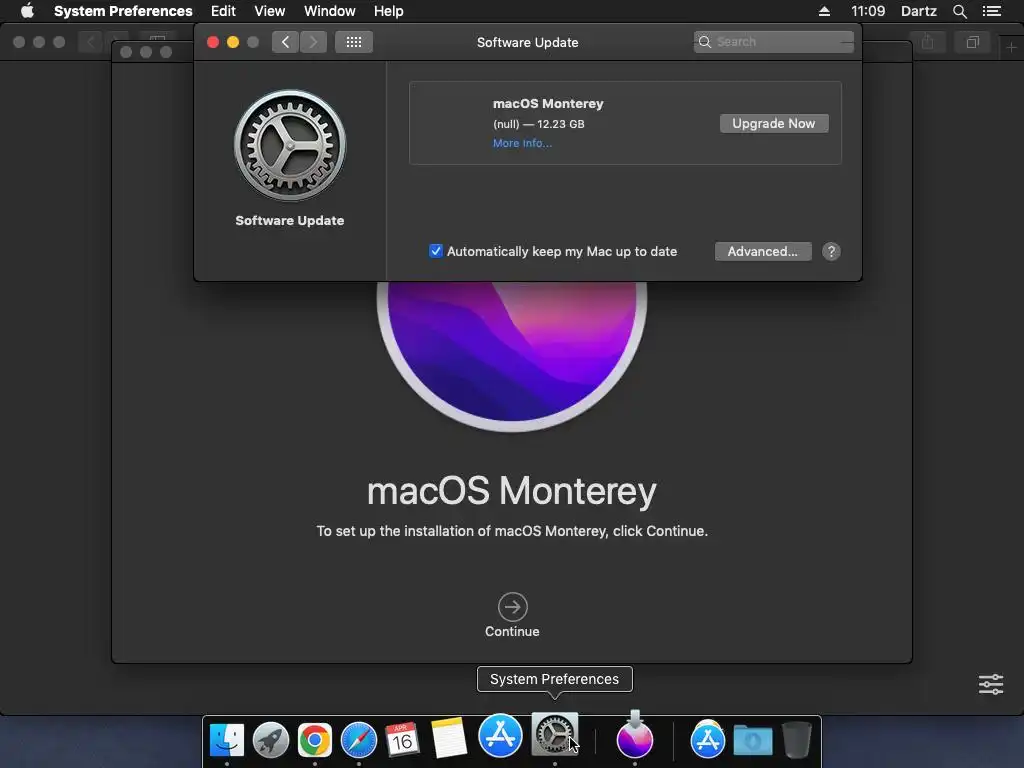Open the Trash in the Dock

[x=797, y=740]
